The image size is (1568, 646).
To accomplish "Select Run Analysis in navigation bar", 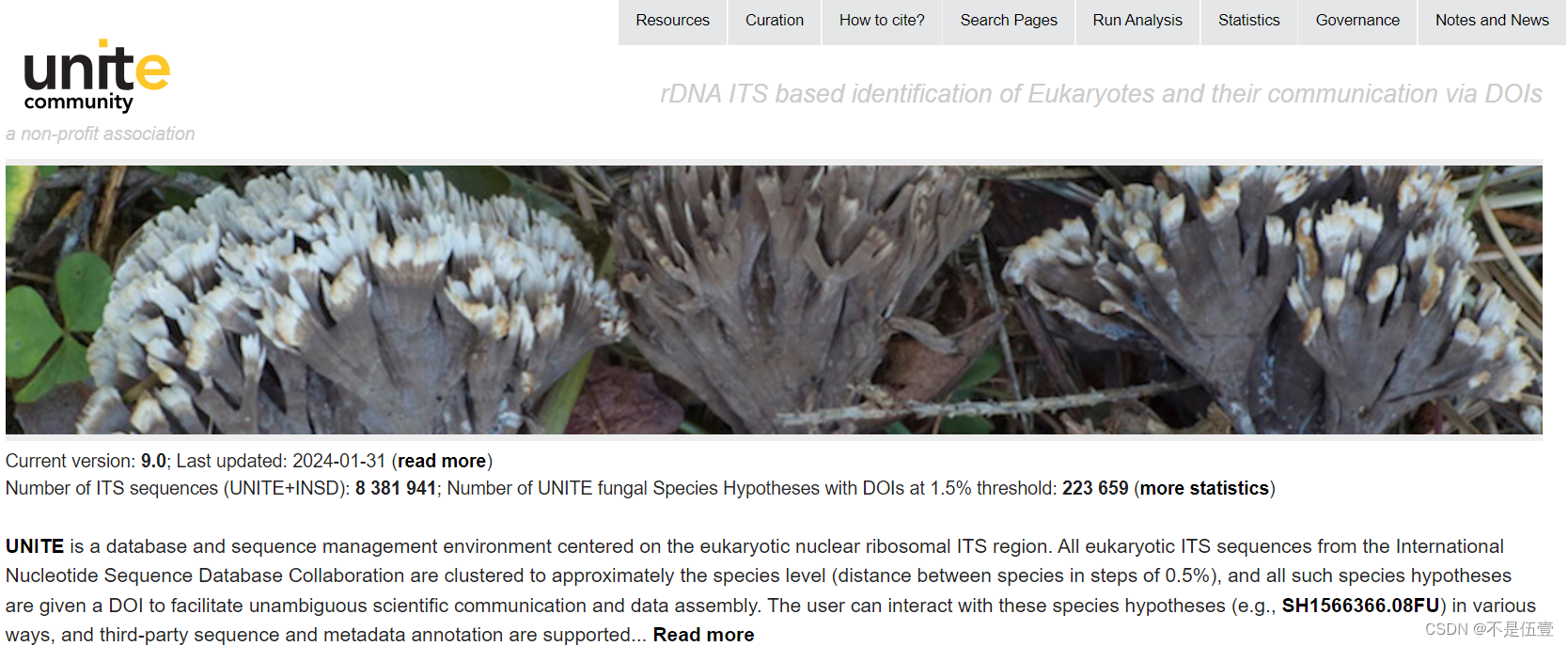I will pos(1137,21).
